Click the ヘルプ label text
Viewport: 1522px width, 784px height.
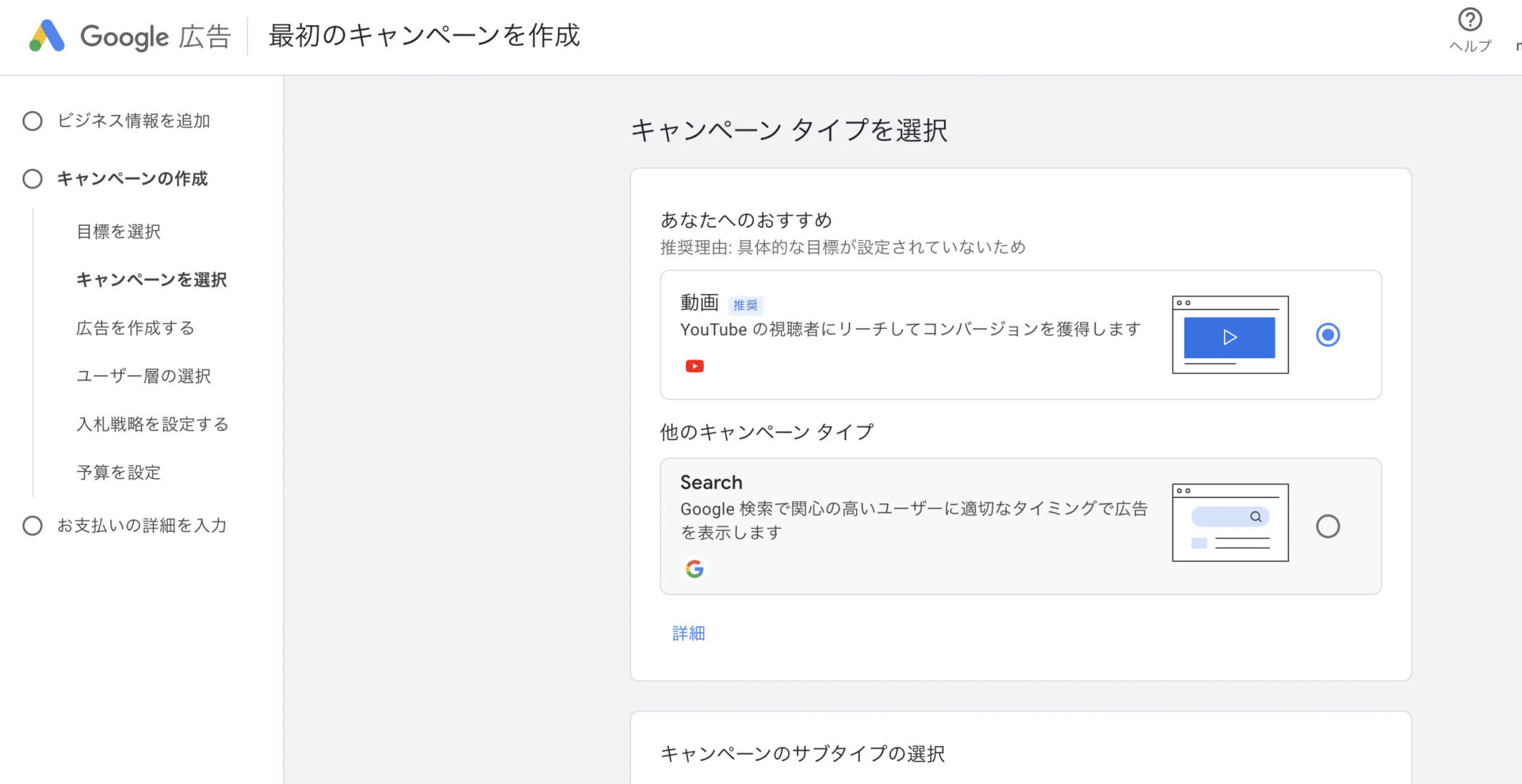[x=1470, y=46]
